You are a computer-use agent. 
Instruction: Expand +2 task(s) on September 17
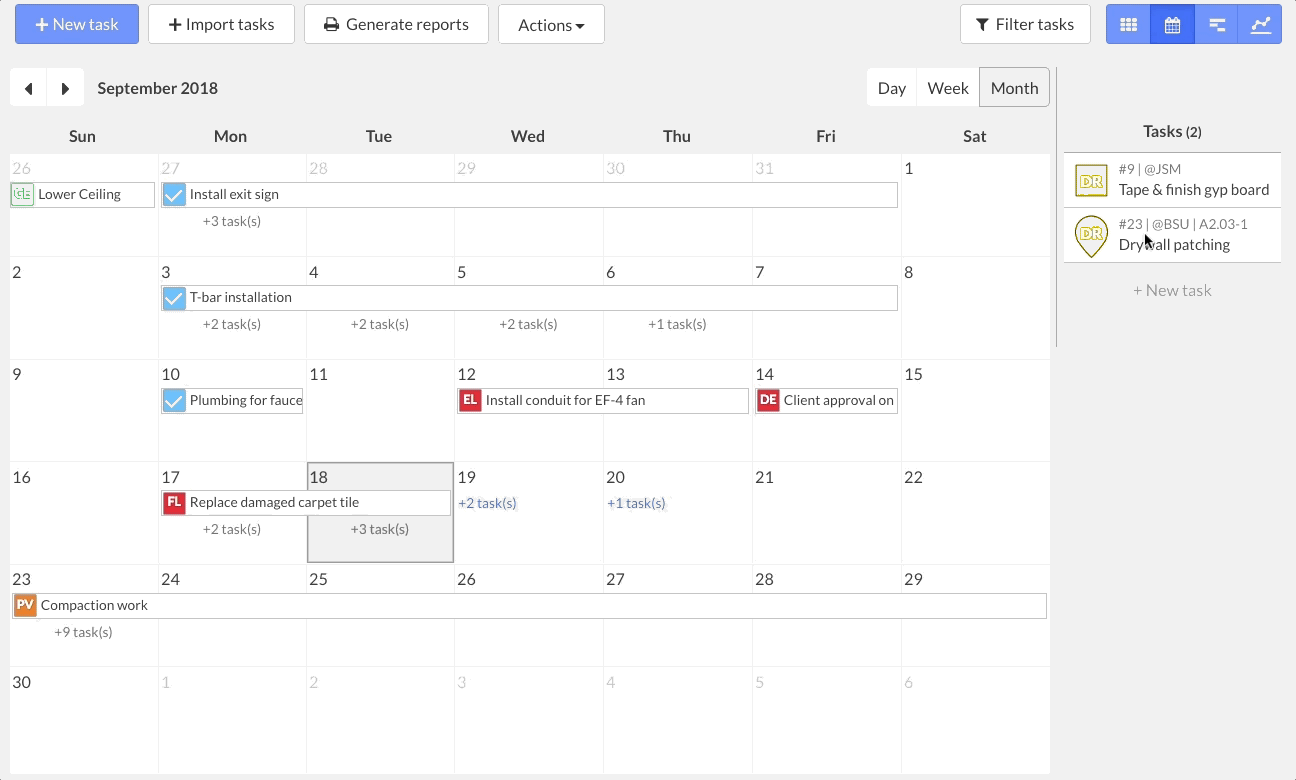pos(231,529)
